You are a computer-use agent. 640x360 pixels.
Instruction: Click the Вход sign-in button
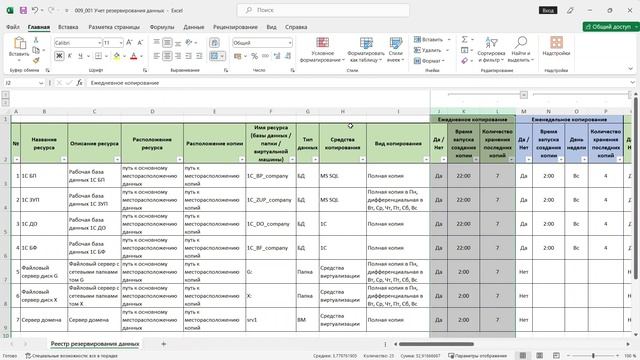pyautogui.click(x=548, y=10)
